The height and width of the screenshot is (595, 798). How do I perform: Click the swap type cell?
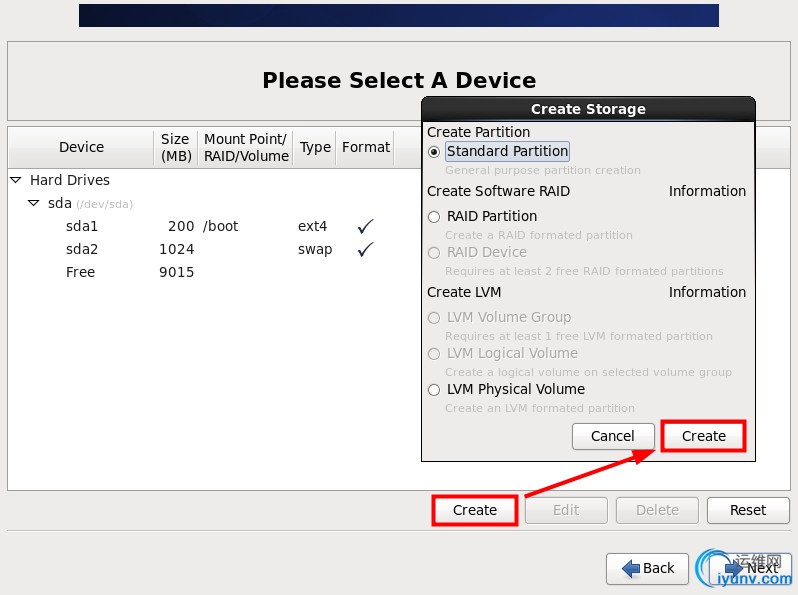315,250
